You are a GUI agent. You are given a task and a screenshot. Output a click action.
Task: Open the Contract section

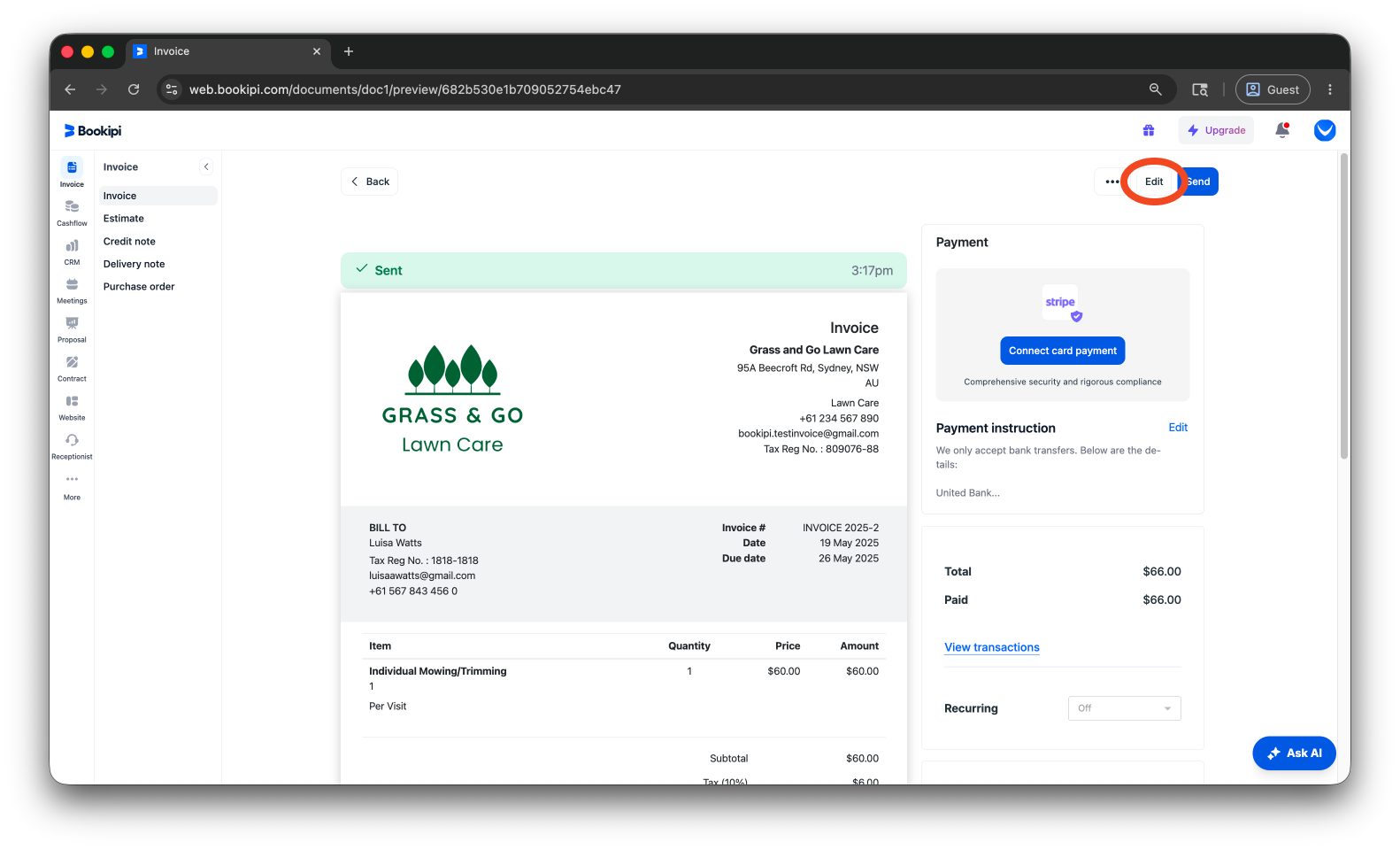72,368
